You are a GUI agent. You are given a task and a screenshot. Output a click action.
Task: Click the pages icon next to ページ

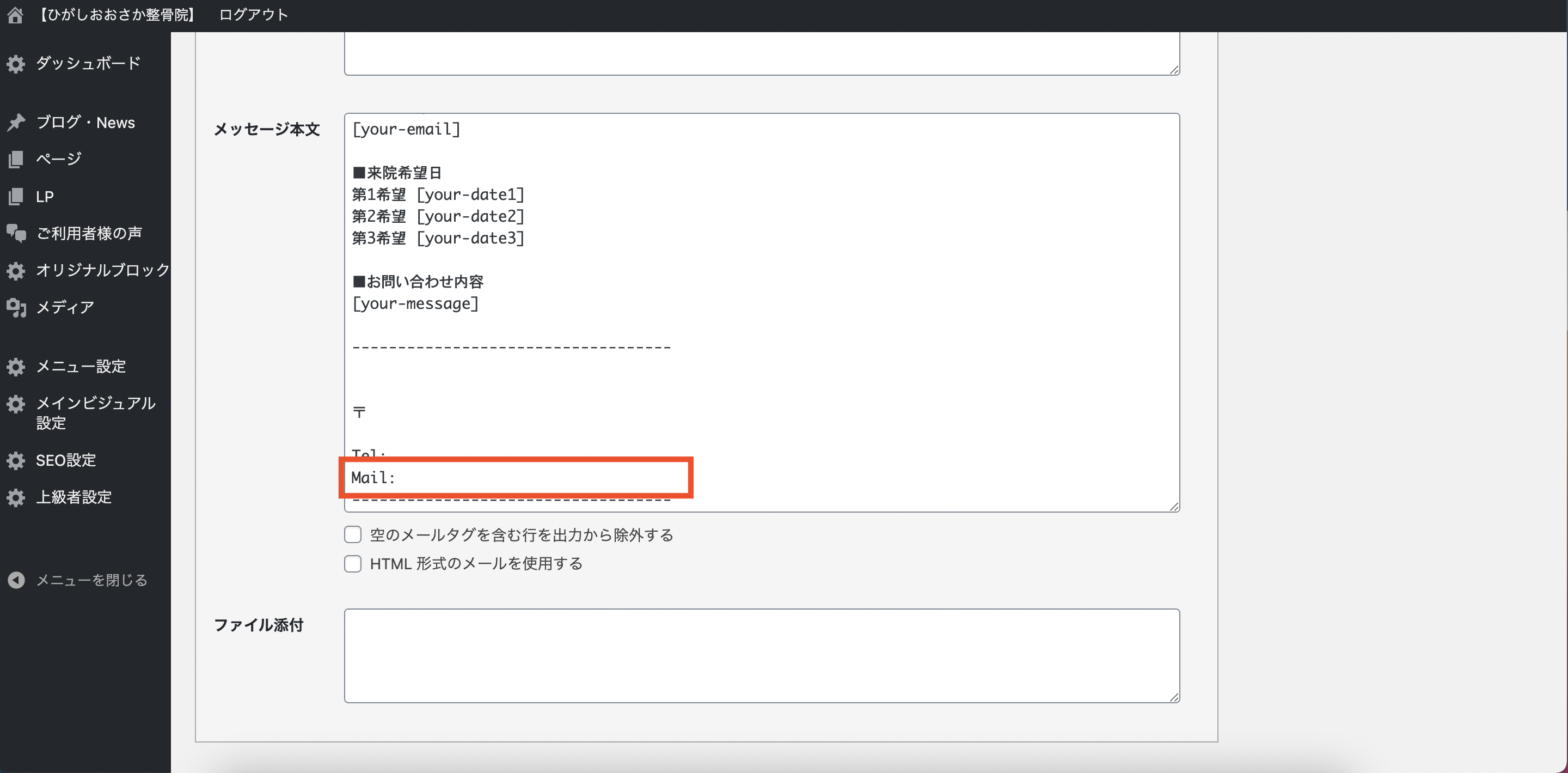(16, 160)
